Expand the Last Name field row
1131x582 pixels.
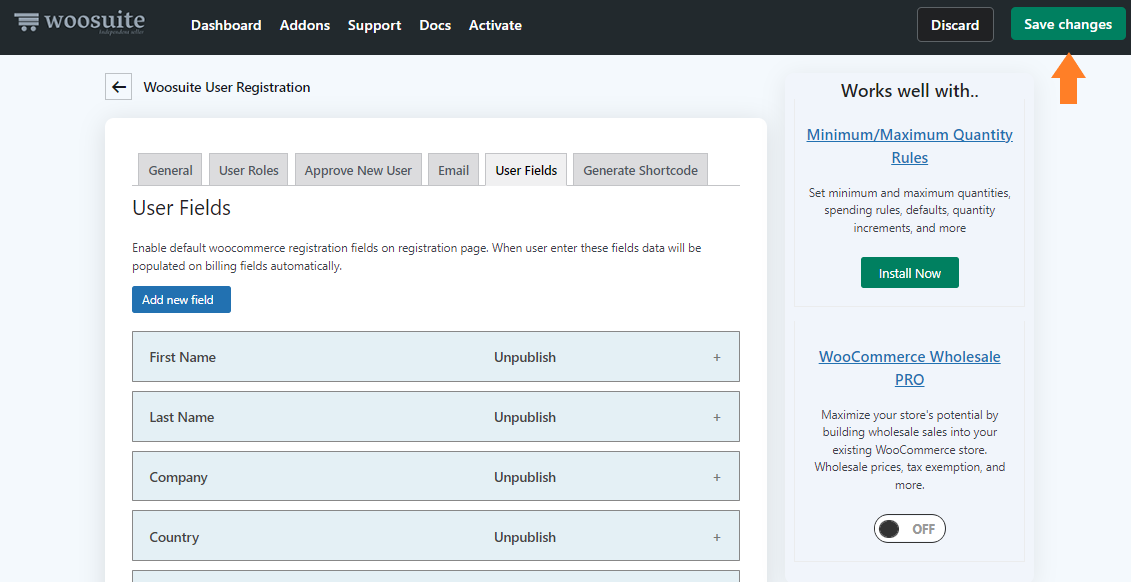click(717, 417)
